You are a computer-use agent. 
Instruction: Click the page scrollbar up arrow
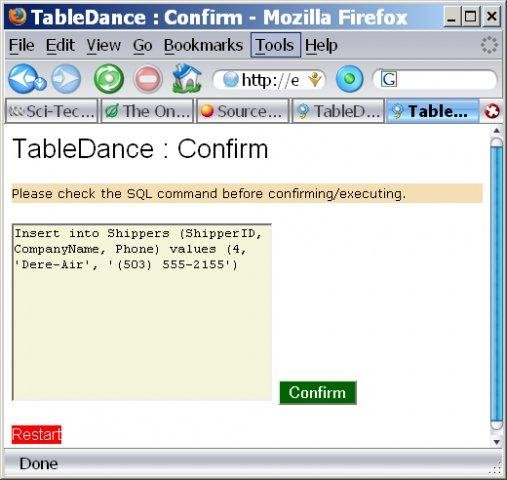(496, 131)
